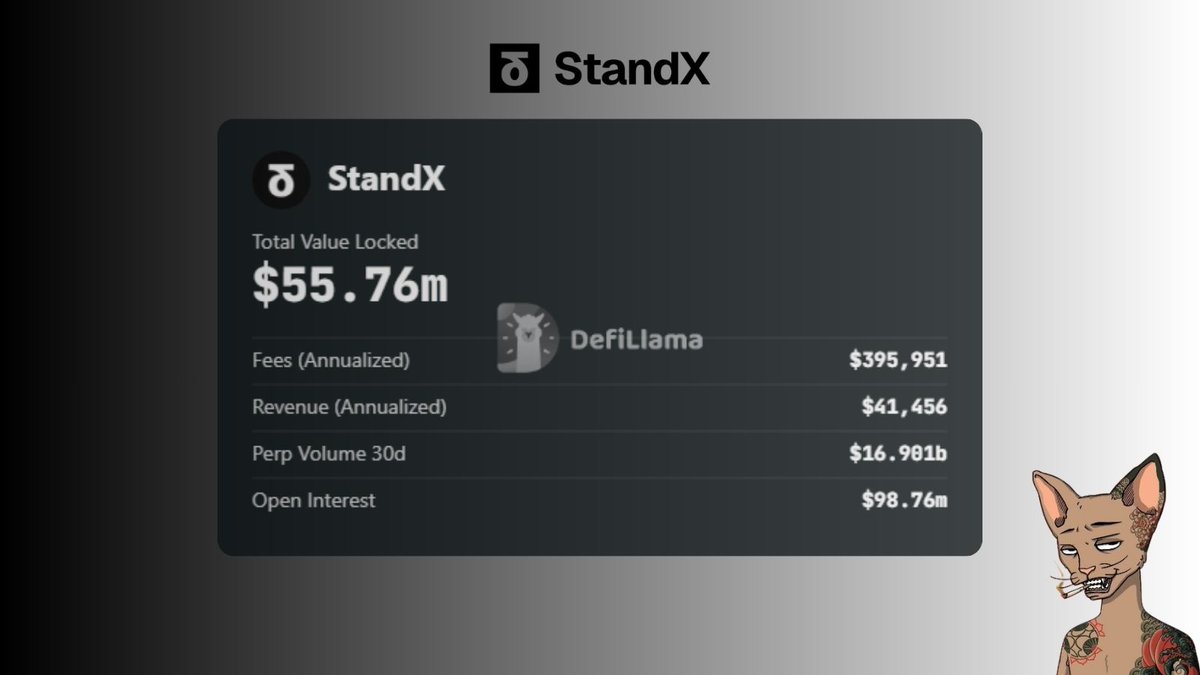Image resolution: width=1200 pixels, height=675 pixels.
Task: Click the square StandX logo in the header
Action: click(514, 68)
